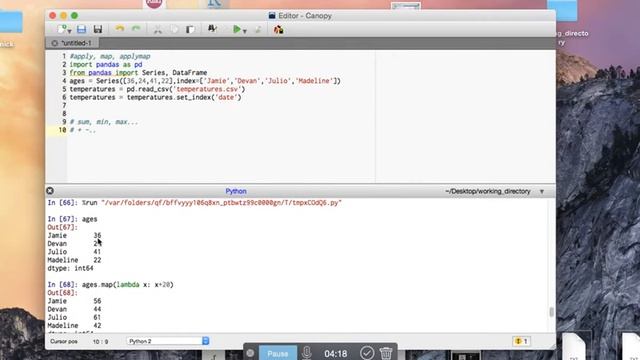Click line 5 with pd.read_csv
Screen dimensions: 640x360
157,89
